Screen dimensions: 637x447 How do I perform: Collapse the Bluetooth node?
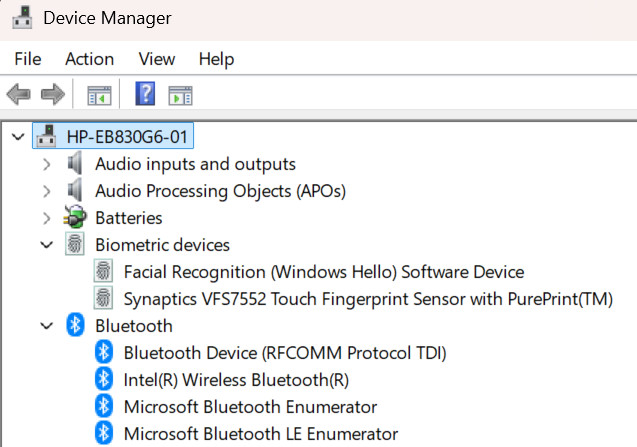point(47,326)
